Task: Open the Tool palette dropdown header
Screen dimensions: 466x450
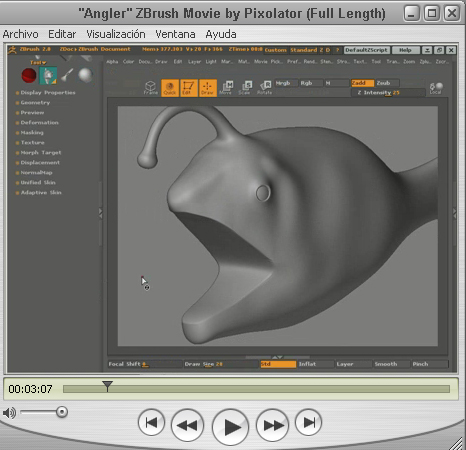Action: pos(38,62)
